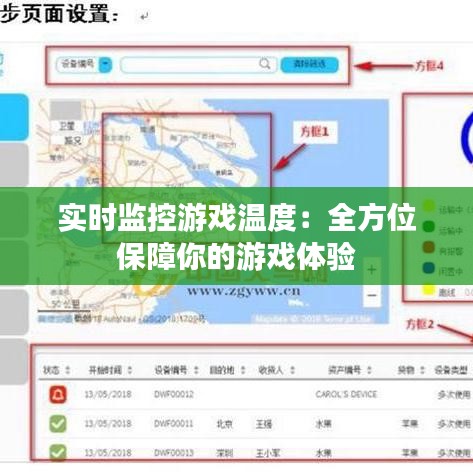Click the gray map layer thumbnail
Image resolution: width=473 pixels, height=473 pixels.
point(65,110)
